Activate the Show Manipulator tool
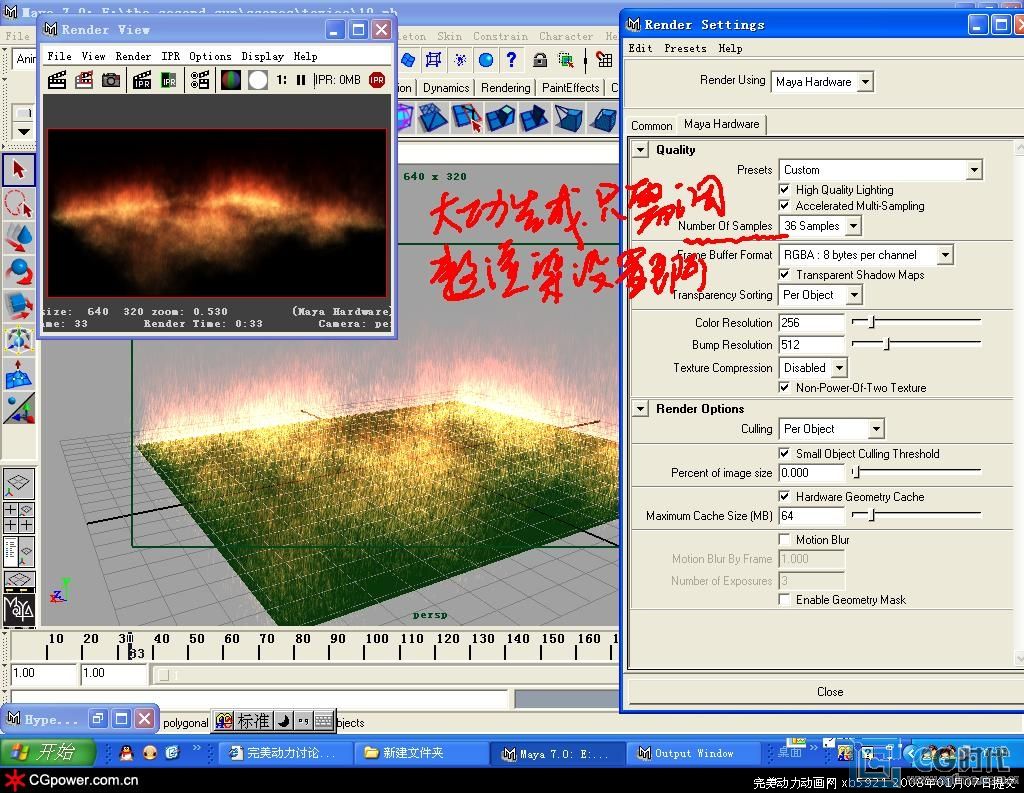Viewport: 1024px width, 793px height. [x=19, y=408]
